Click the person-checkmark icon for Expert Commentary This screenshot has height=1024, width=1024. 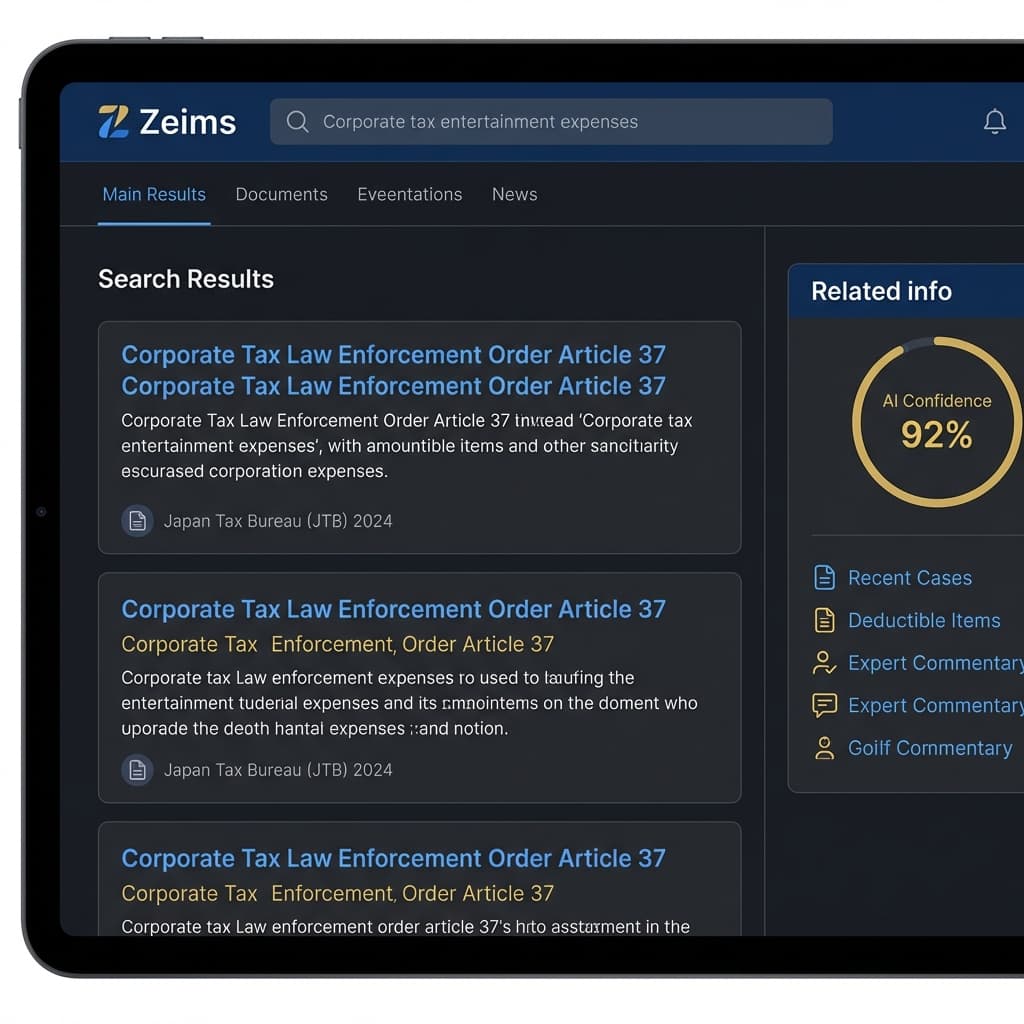pos(824,663)
